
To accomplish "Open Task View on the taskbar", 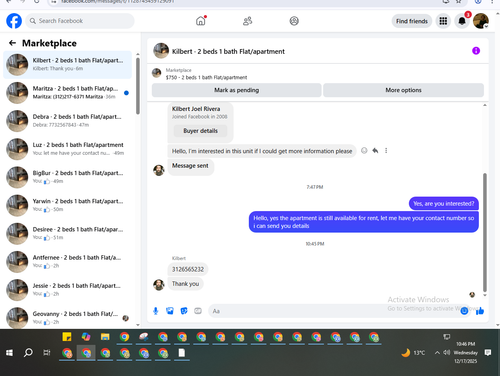I will (47, 353).
